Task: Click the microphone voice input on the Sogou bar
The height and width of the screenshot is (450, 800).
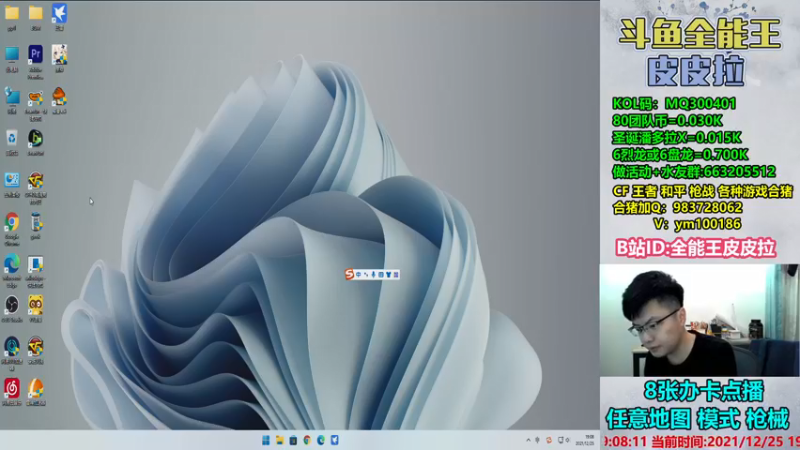Action: point(373,274)
